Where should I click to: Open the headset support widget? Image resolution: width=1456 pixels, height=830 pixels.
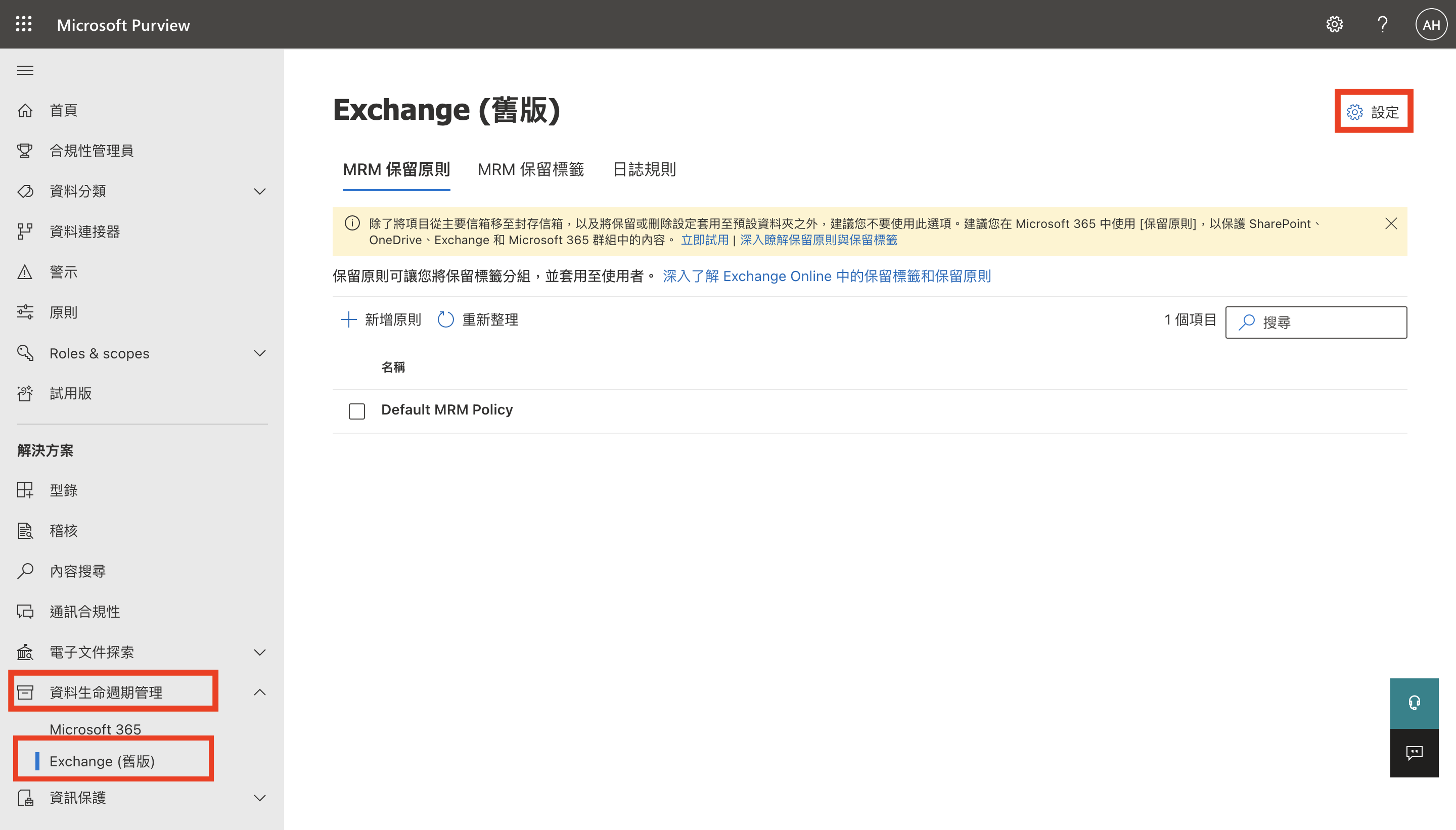[x=1414, y=703]
